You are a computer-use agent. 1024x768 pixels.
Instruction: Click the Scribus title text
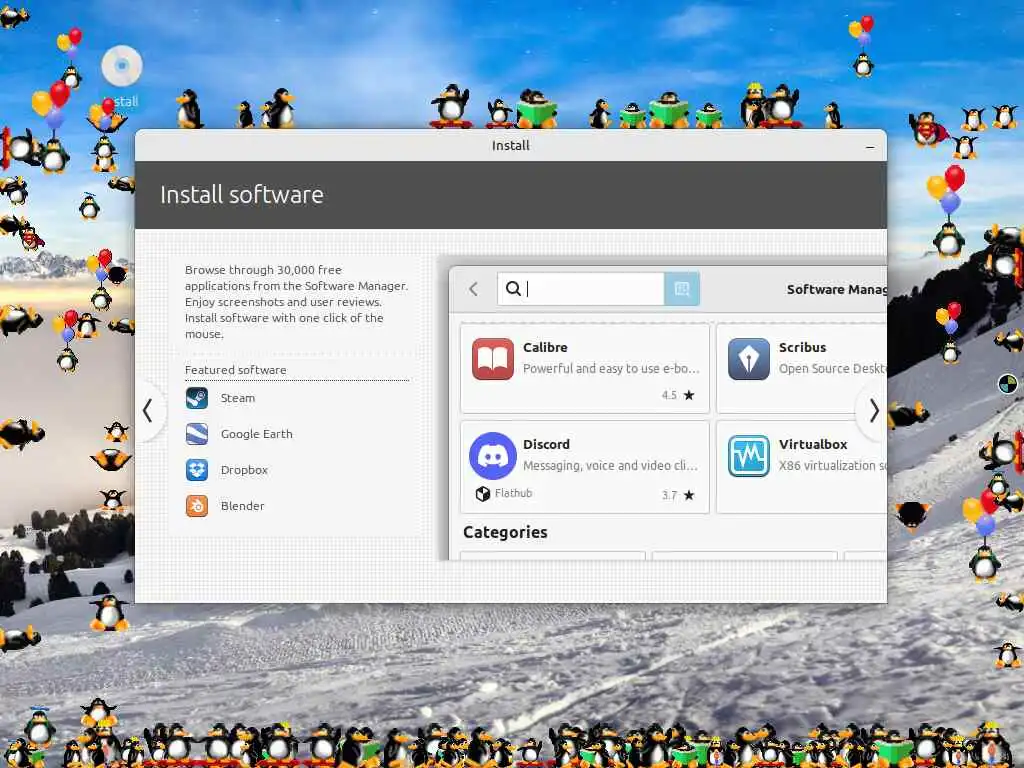point(802,347)
